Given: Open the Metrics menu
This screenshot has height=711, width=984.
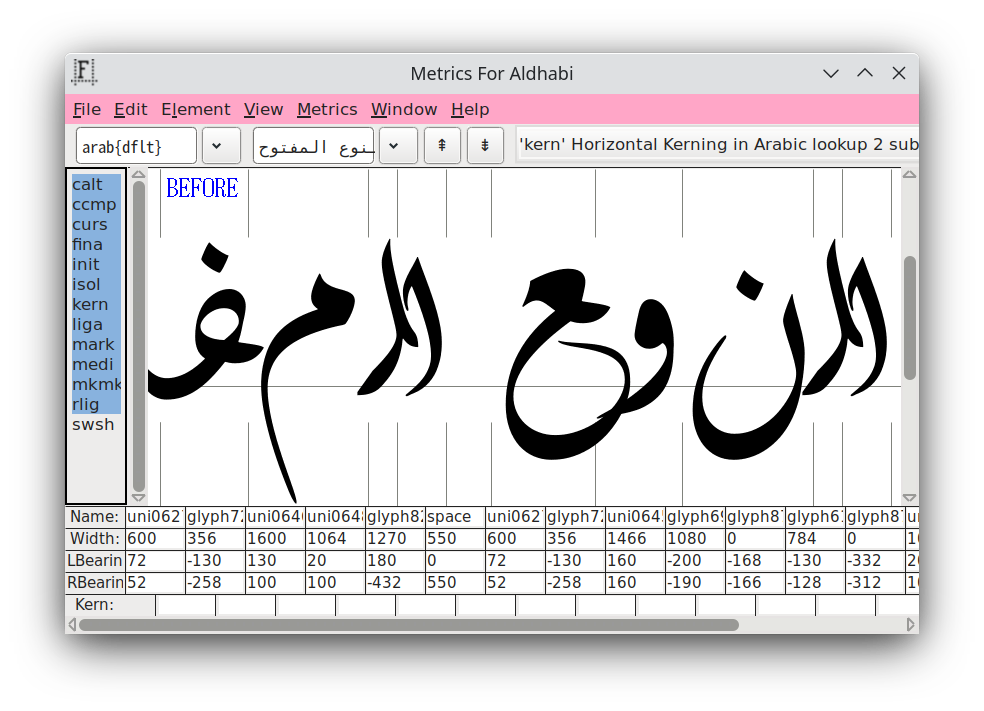Looking at the screenshot, I should (327, 109).
